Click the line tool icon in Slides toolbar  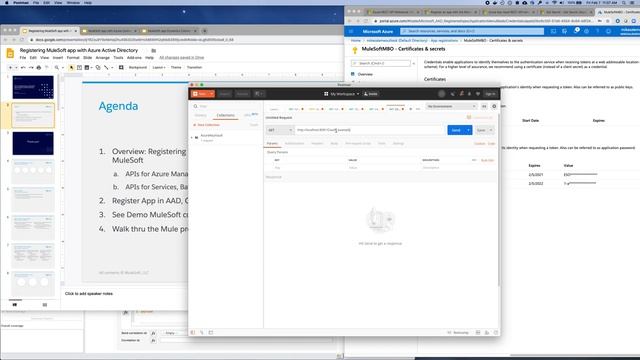pos(106,67)
